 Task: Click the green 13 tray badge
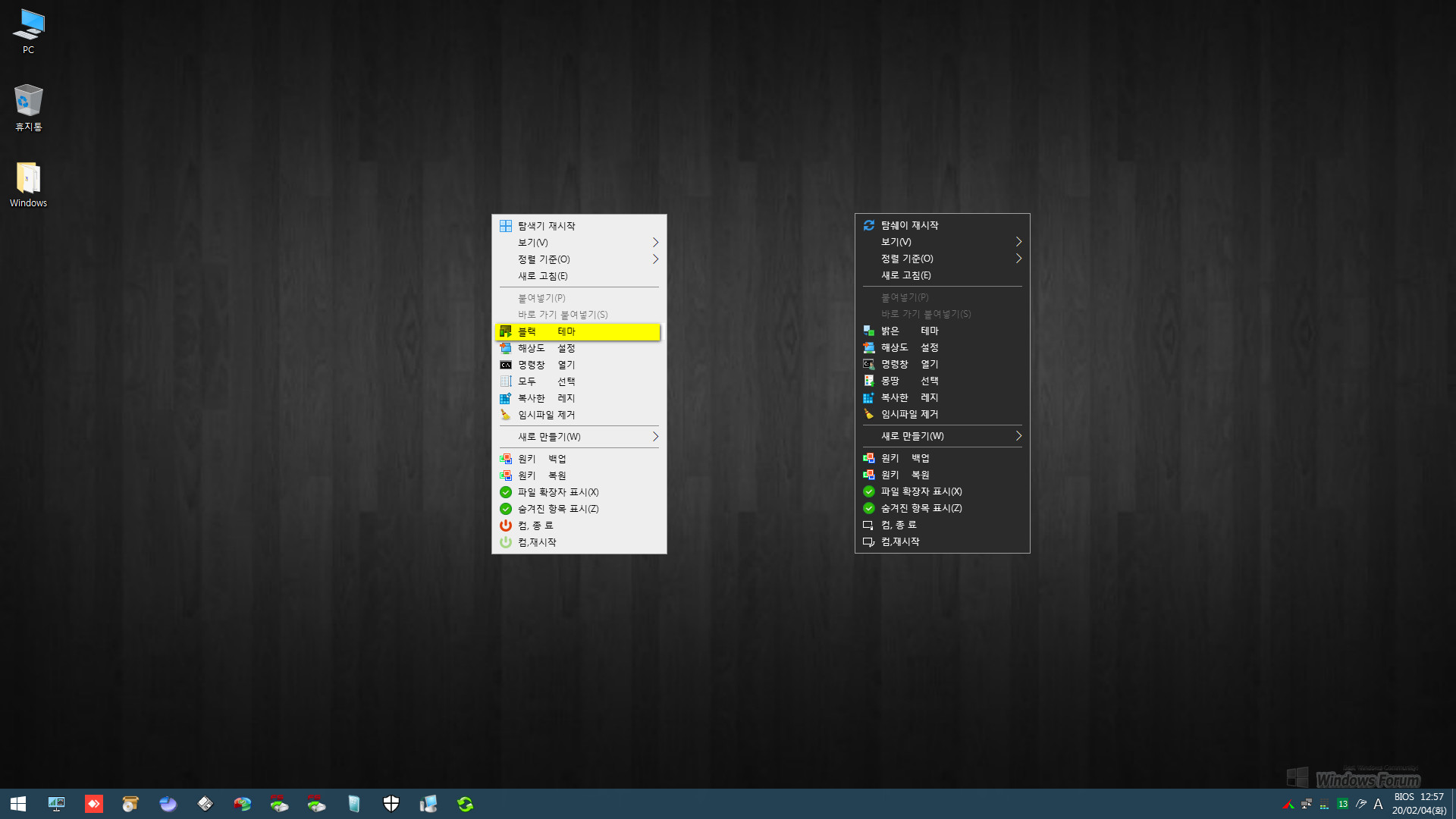coord(1342,804)
